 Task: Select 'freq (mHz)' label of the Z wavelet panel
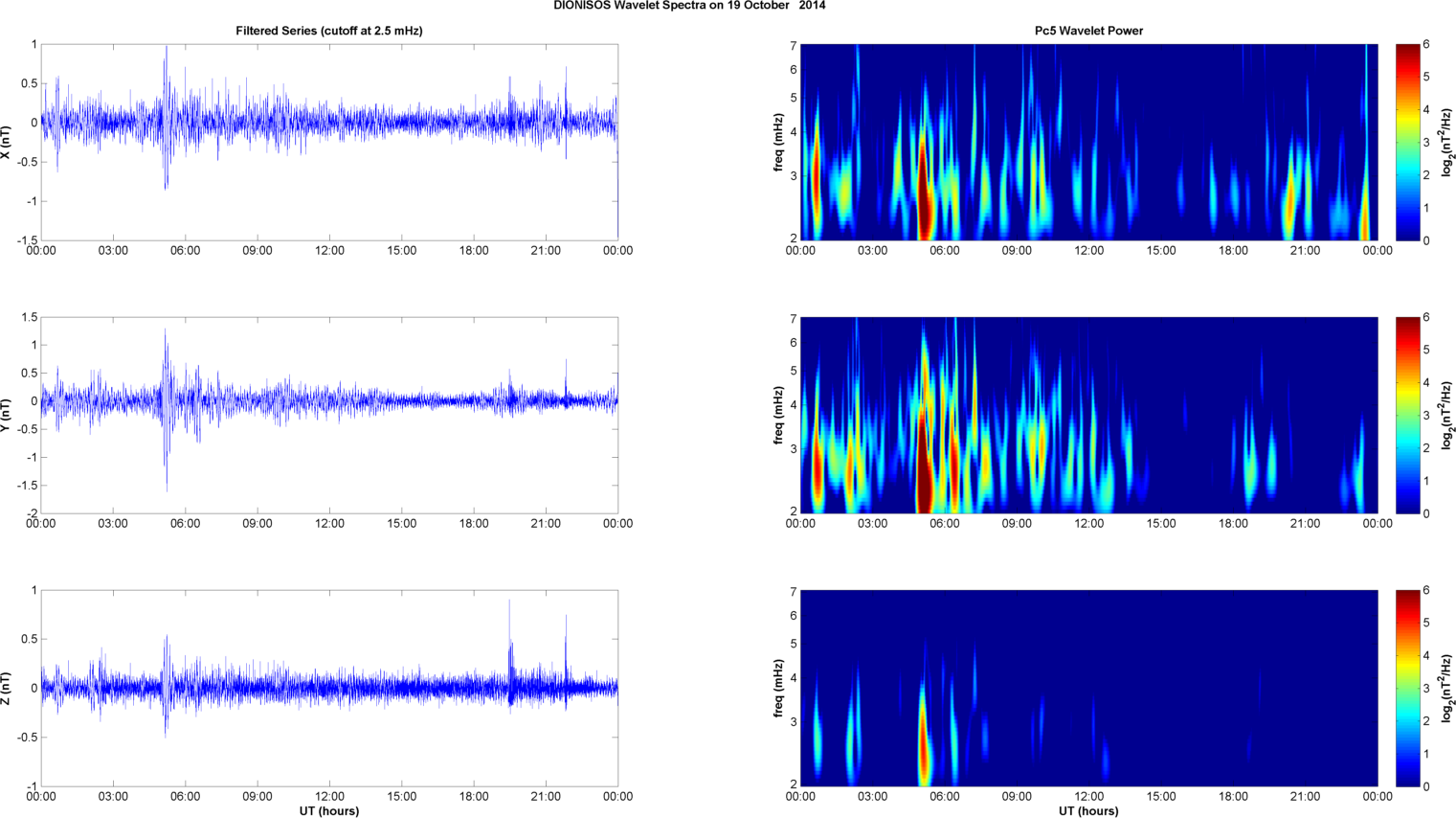[779, 688]
